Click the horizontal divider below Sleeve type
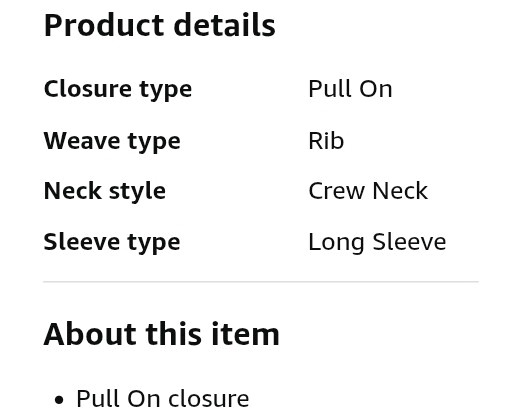 pos(261,282)
